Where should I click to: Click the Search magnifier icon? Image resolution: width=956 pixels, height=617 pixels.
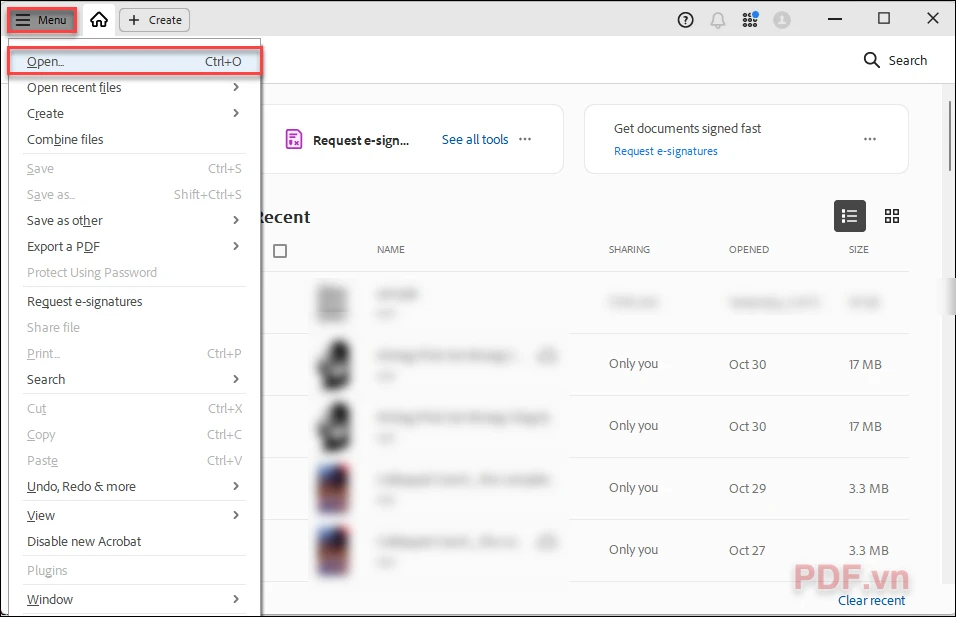(x=872, y=60)
